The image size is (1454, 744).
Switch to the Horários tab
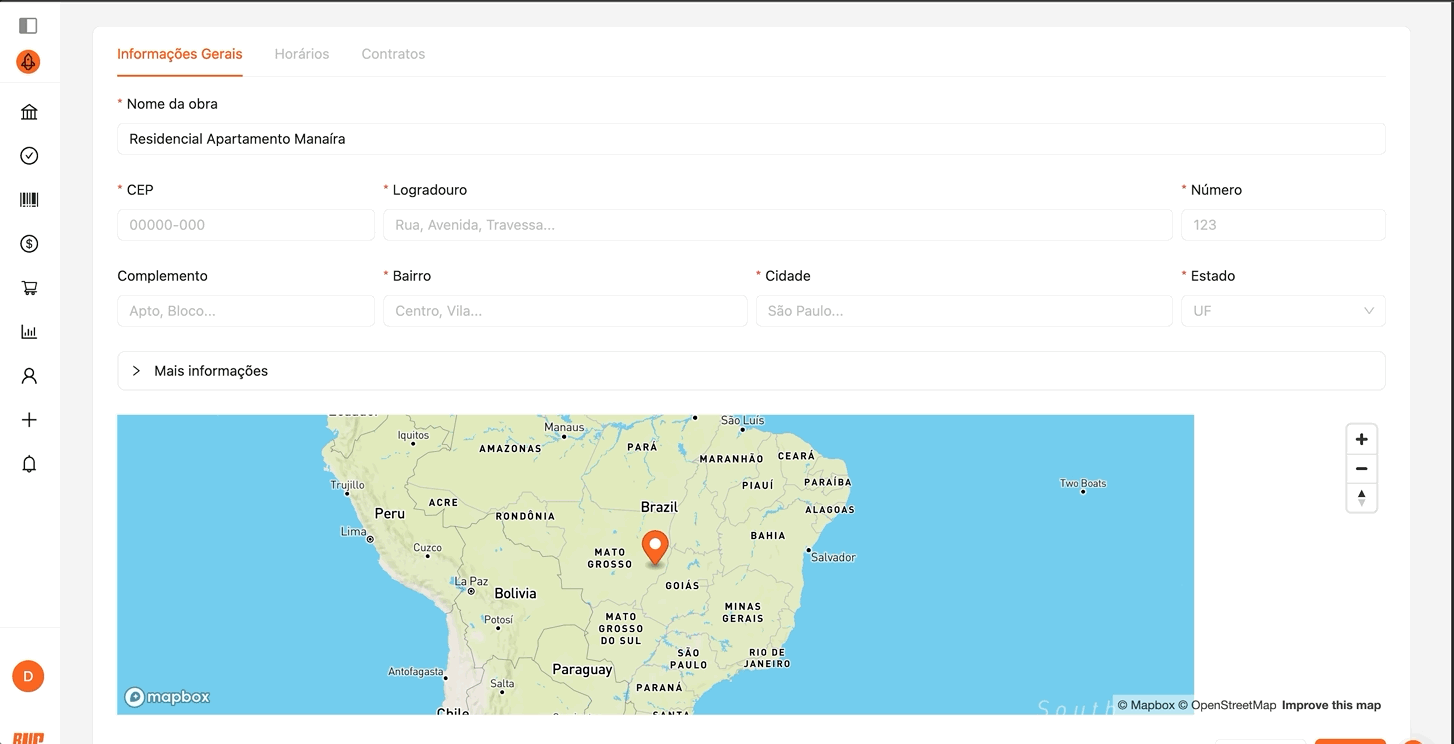[302, 54]
